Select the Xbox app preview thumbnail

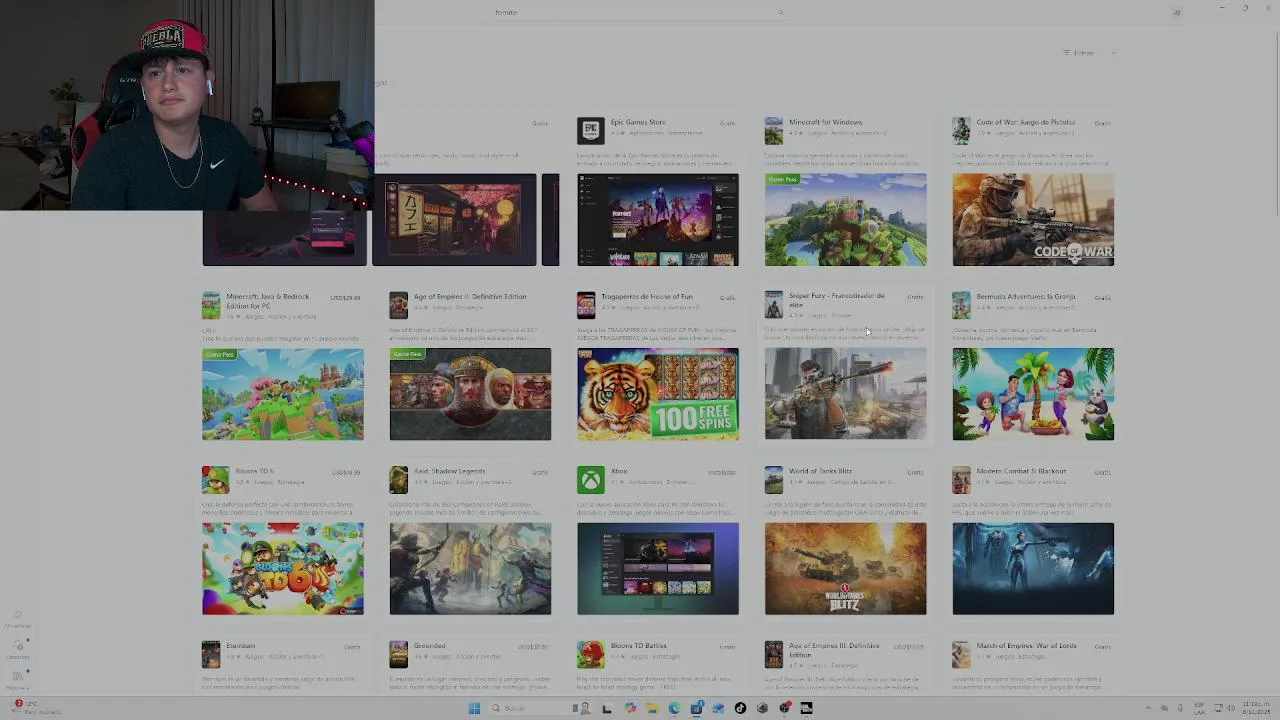[658, 569]
